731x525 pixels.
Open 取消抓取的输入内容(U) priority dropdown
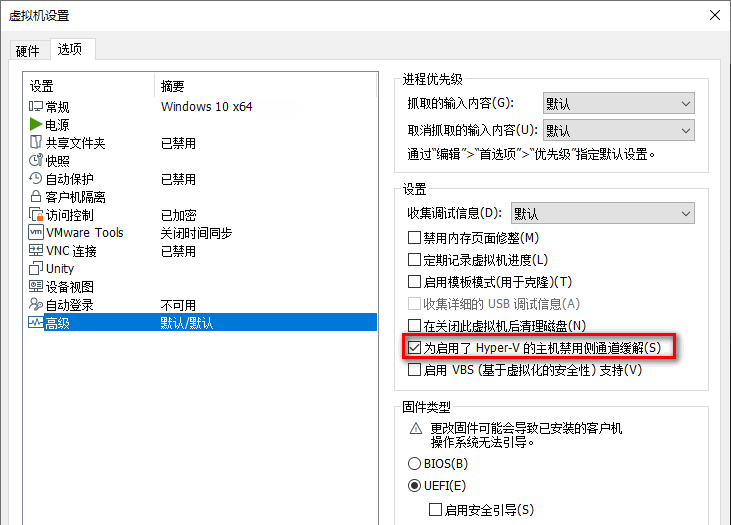click(619, 130)
